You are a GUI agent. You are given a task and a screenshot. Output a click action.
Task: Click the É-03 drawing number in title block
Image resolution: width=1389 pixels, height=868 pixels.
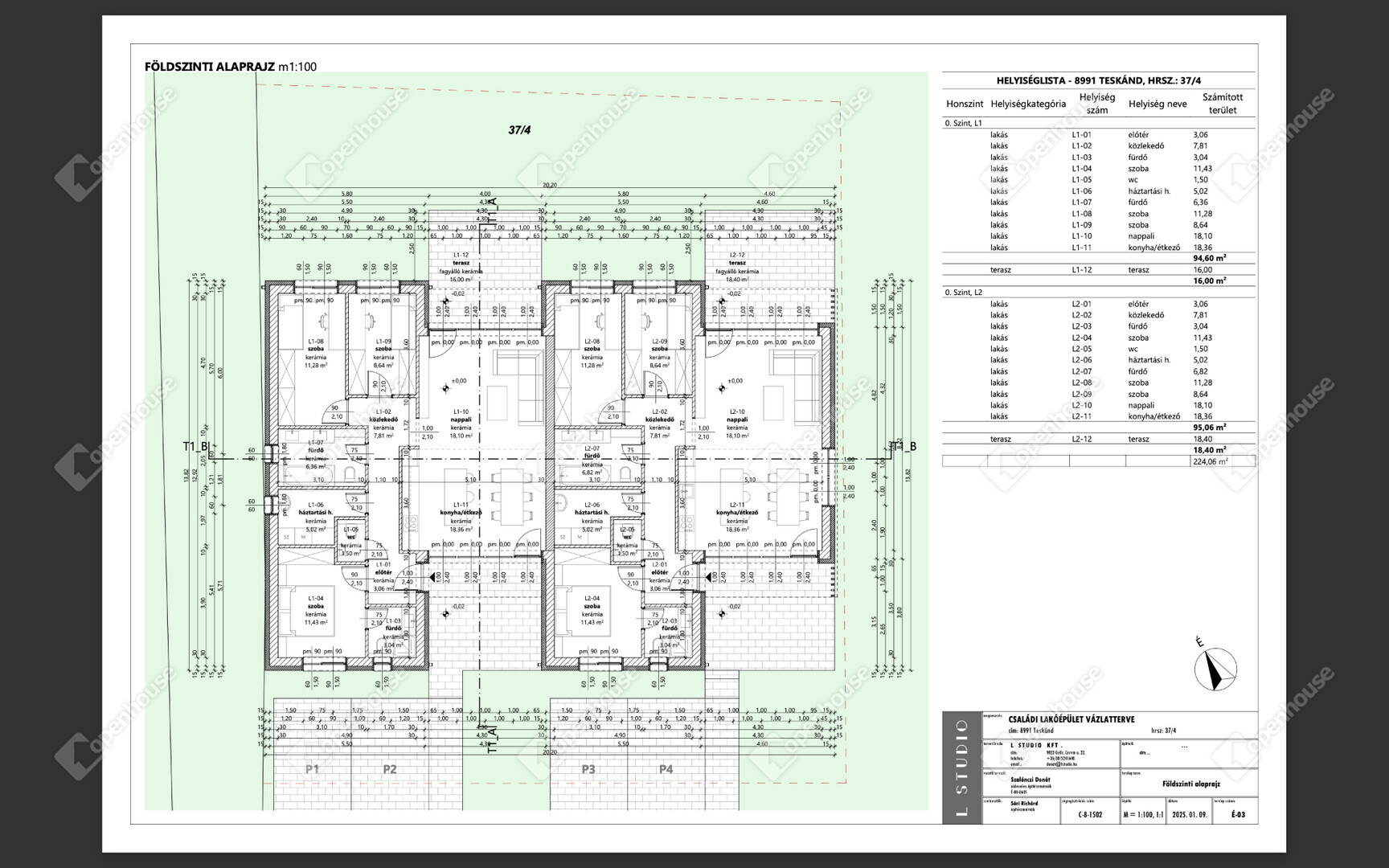point(1238,814)
